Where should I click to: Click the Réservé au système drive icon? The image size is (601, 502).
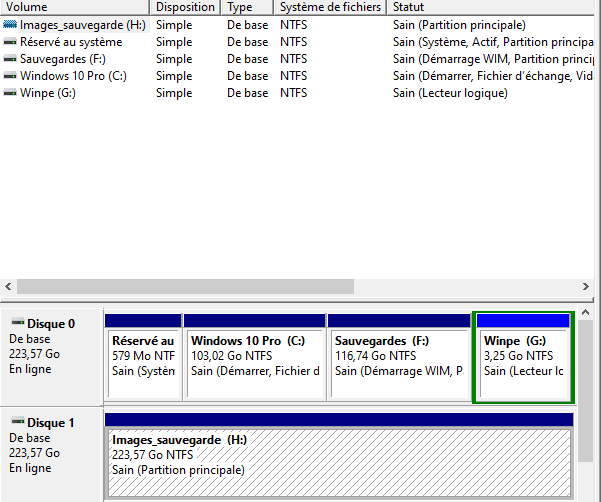[10, 42]
